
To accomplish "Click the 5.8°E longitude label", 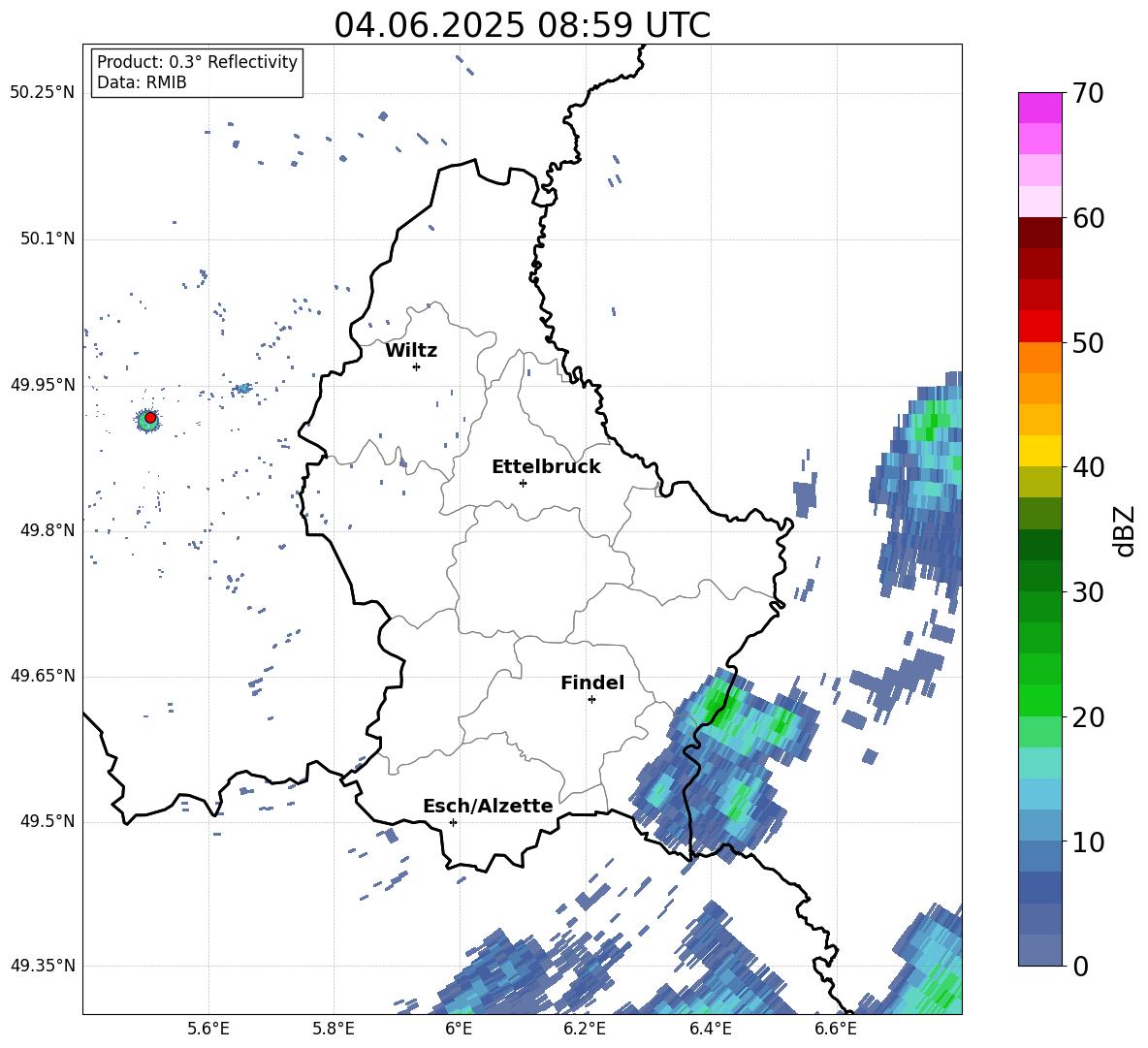I will (x=334, y=1029).
